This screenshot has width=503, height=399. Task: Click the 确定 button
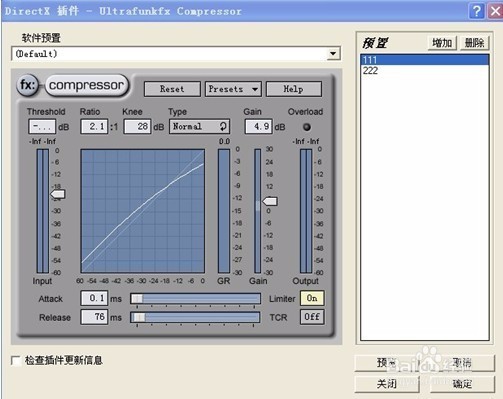point(462,384)
